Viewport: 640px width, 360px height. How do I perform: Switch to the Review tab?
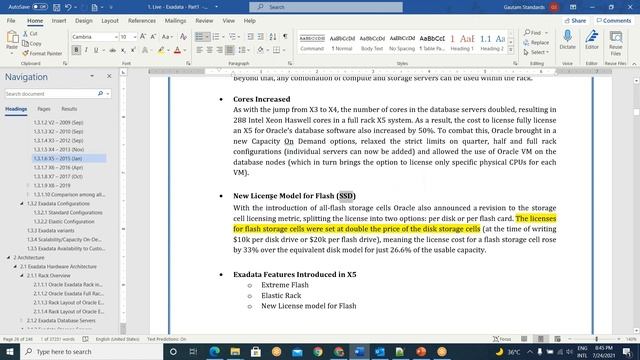click(204, 20)
